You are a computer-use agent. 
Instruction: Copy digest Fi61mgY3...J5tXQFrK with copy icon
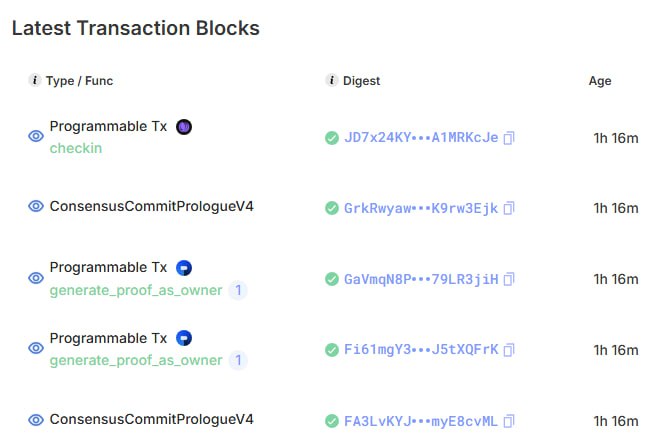tap(509, 350)
